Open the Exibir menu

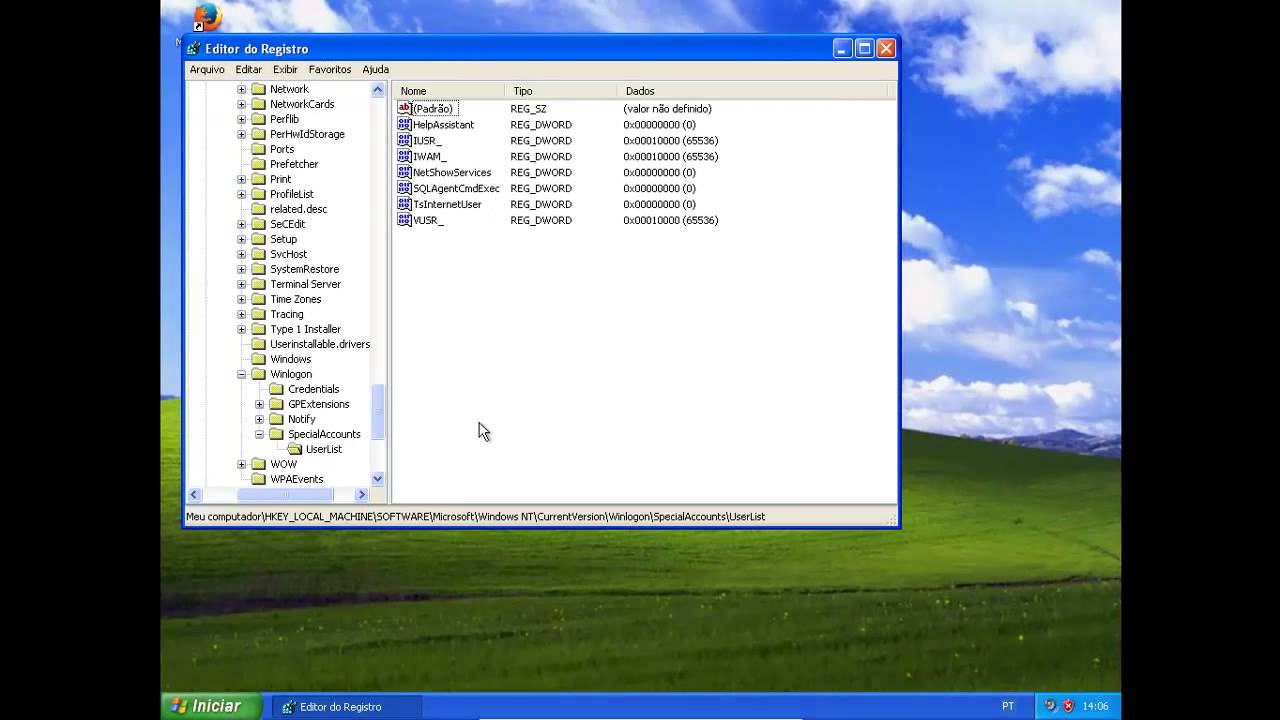(x=285, y=69)
